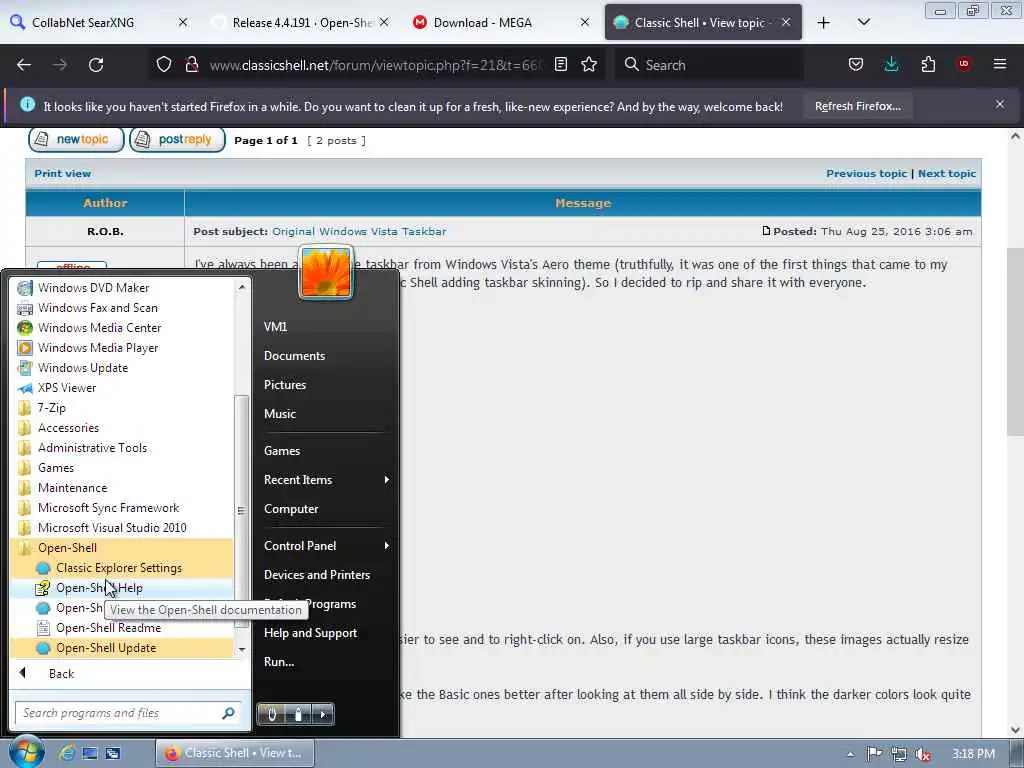The image size is (1024, 768).
Task: Expand the Administrative Tools folder
Action: point(122,447)
